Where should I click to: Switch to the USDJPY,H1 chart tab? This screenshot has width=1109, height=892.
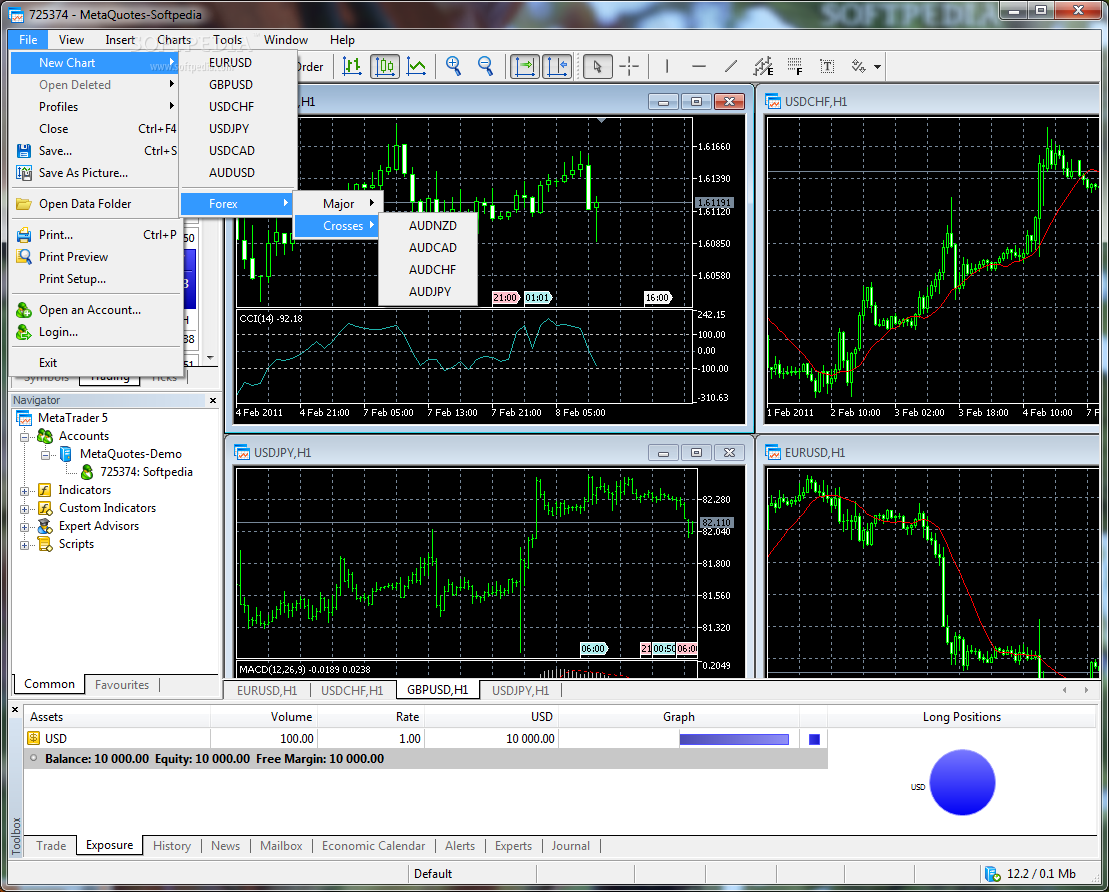[x=521, y=690]
